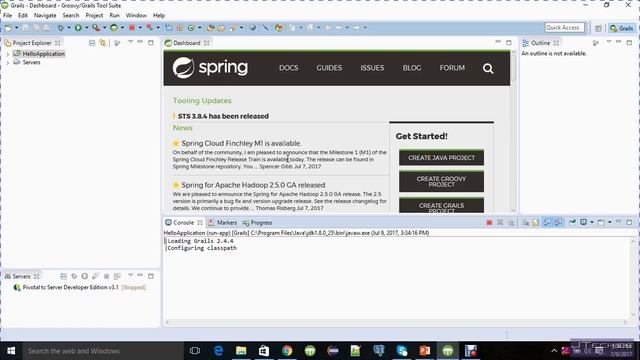Open FORUM link on Spring dashboard
This screenshot has width=640, height=360.
coord(452,68)
